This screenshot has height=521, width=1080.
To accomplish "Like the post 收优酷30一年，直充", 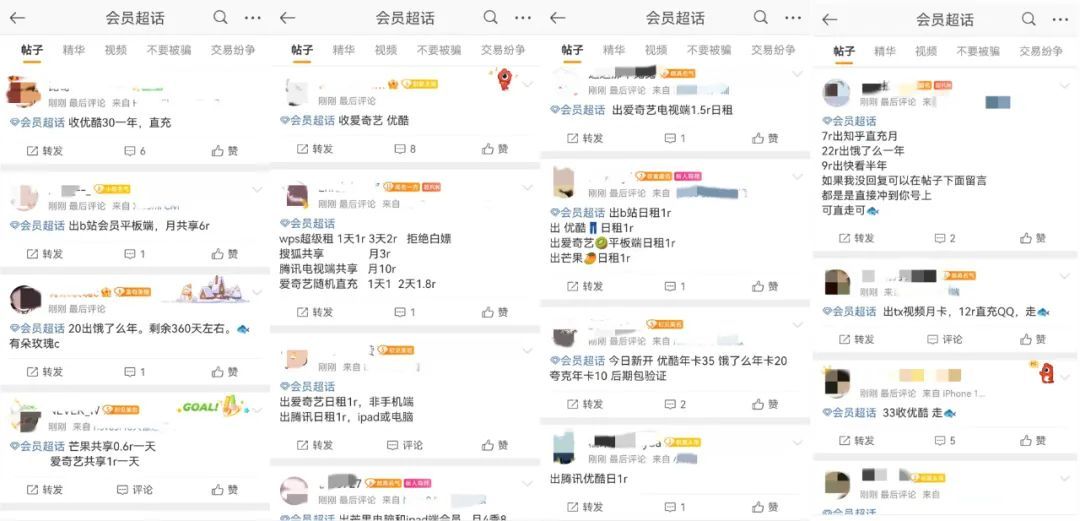I will (225, 150).
